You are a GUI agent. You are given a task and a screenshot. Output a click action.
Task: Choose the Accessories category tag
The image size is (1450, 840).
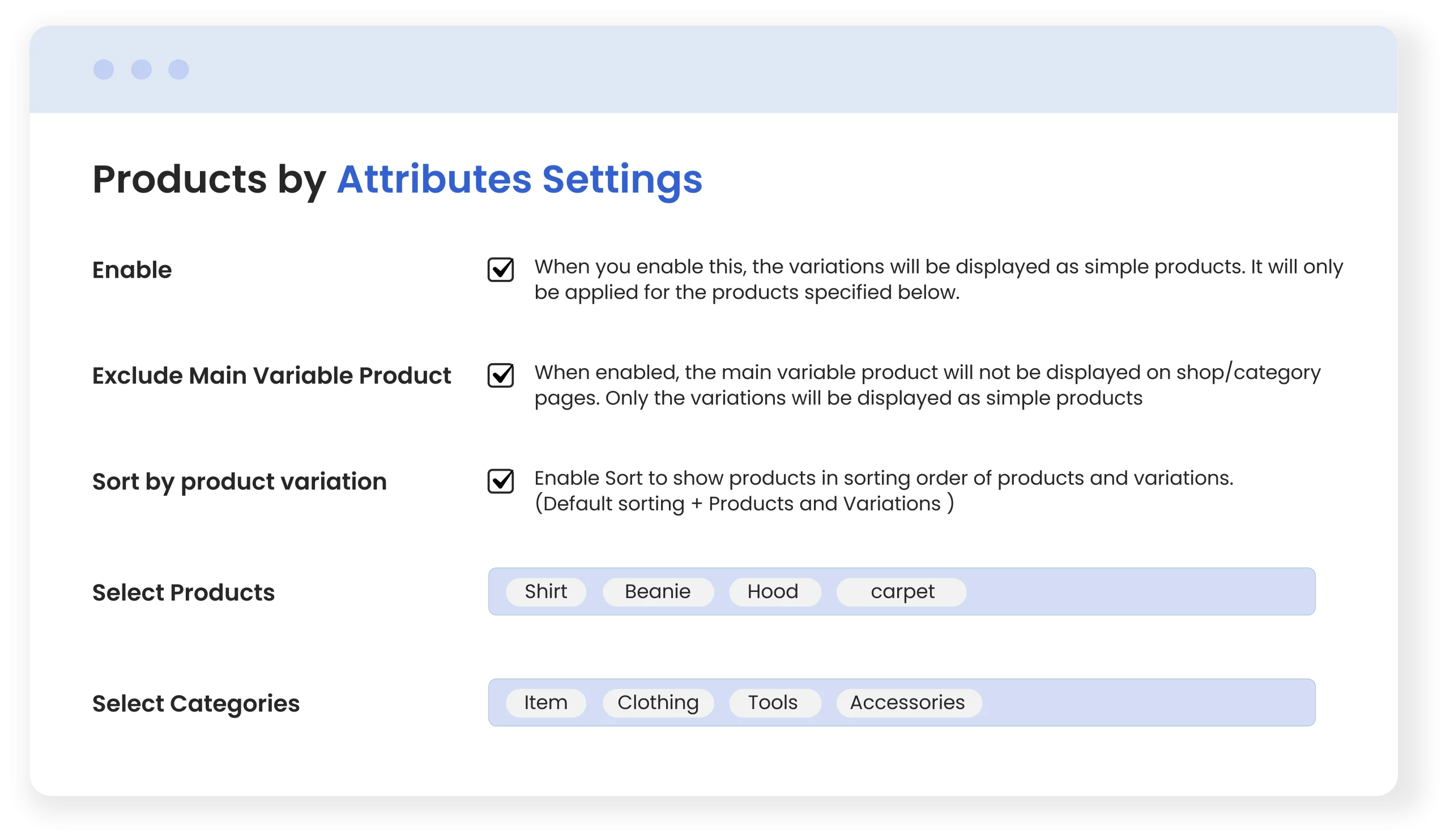coord(908,703)
